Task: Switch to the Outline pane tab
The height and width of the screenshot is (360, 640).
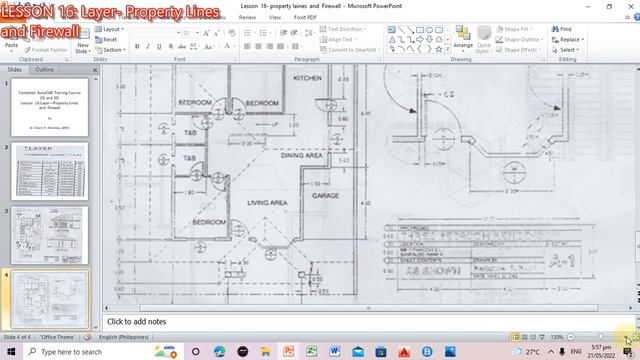Action: click(44, 70)
